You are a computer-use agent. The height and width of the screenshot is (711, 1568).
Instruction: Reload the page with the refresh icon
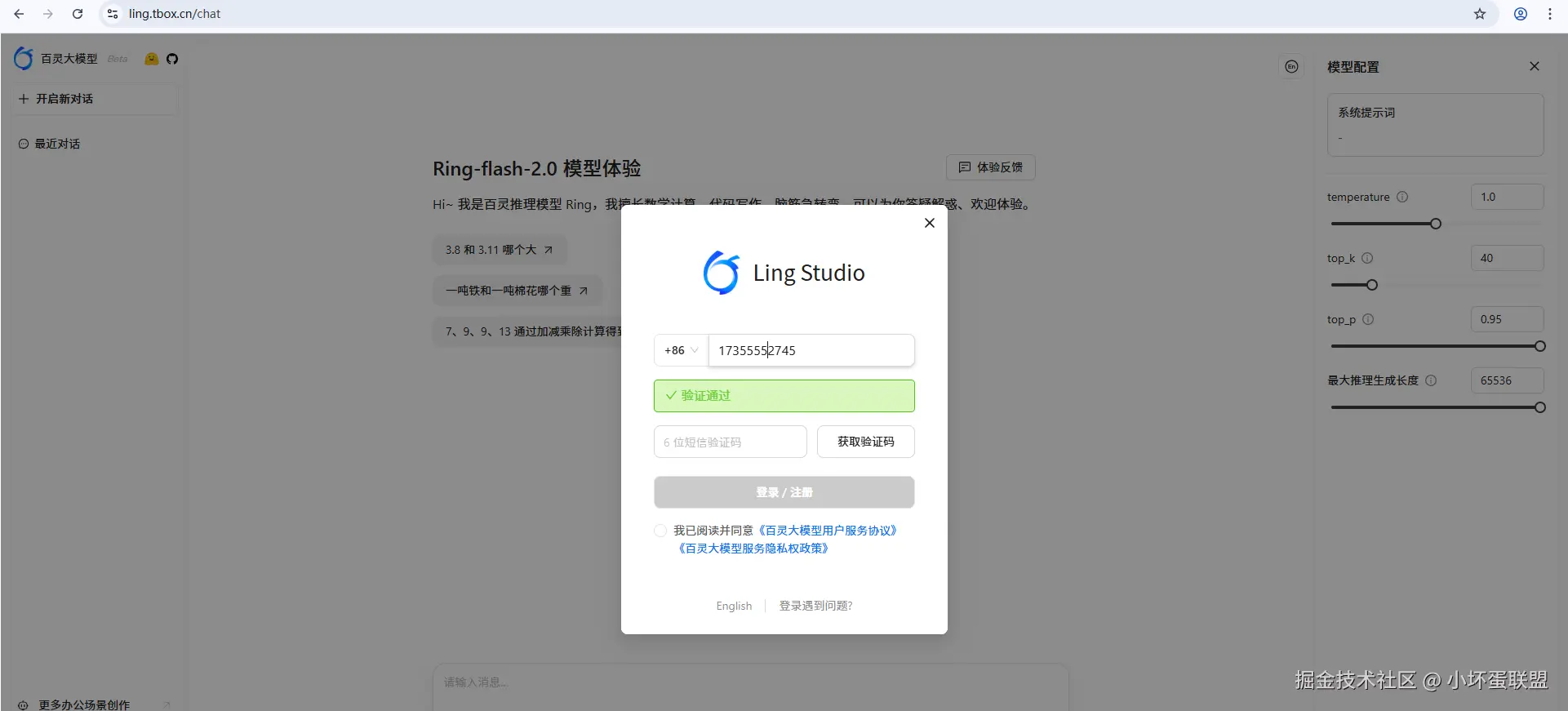[78, 14]
